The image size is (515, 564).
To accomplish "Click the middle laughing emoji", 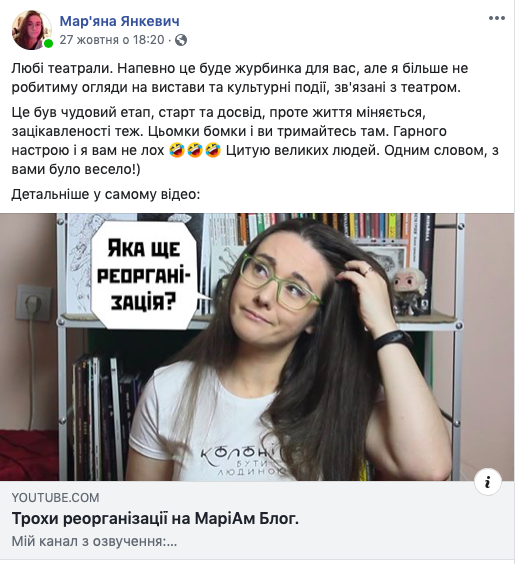I will click(x=195, y=150).
